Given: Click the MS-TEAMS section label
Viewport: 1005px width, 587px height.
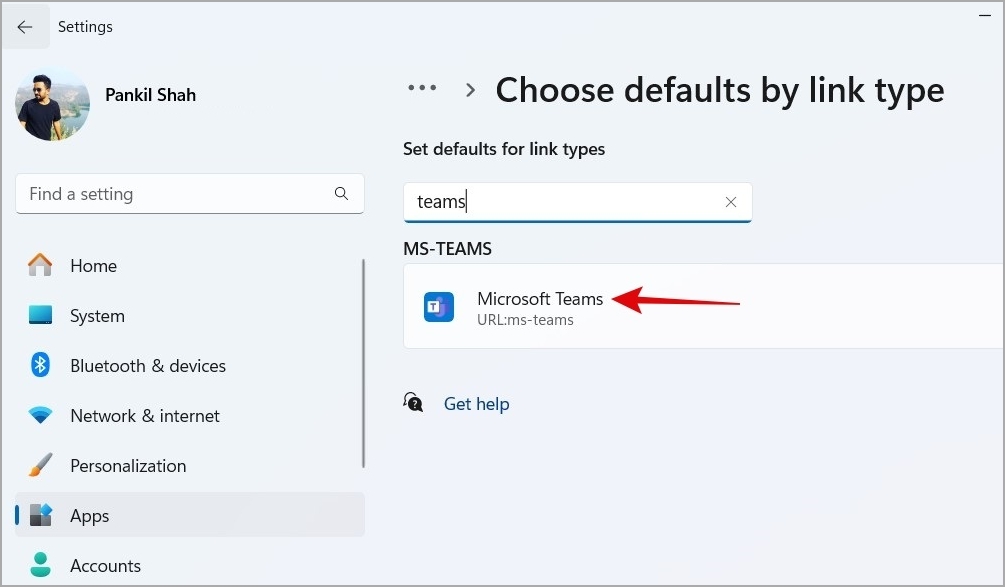Looking at the screenshot, I should coord(447,249).
